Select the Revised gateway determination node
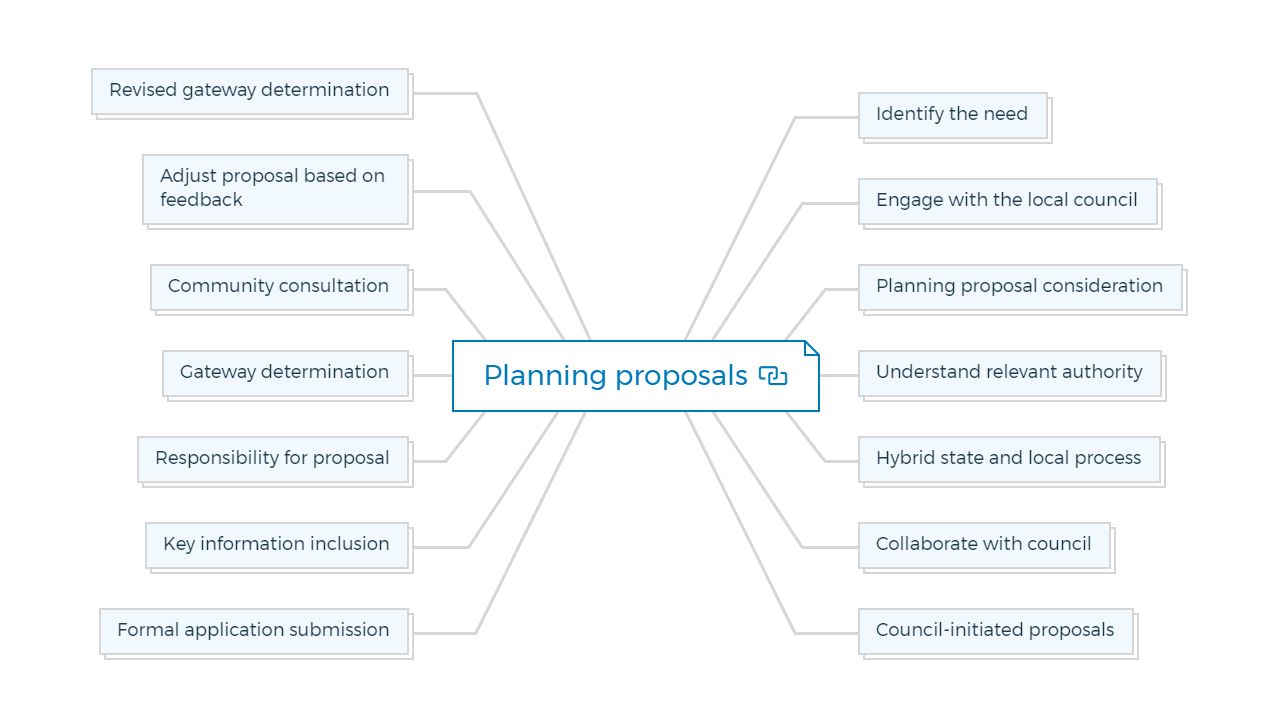The height and width of the screenshot is (723, 1284). coord(250,91)
